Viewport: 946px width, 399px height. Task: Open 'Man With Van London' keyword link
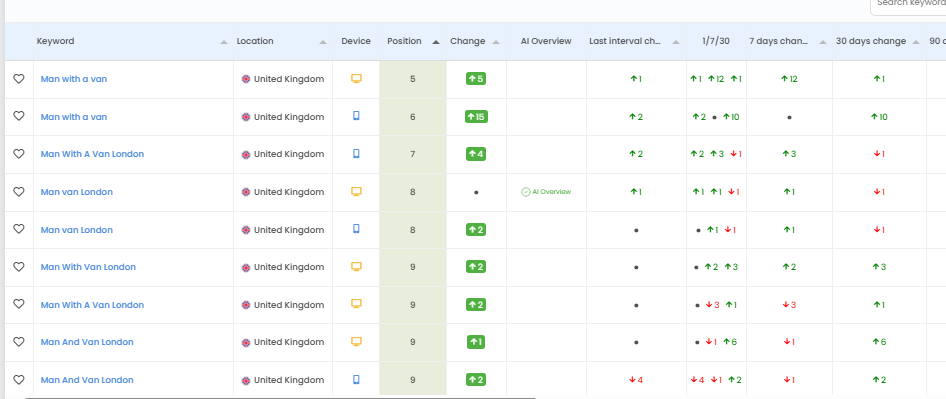click(88, 267)
